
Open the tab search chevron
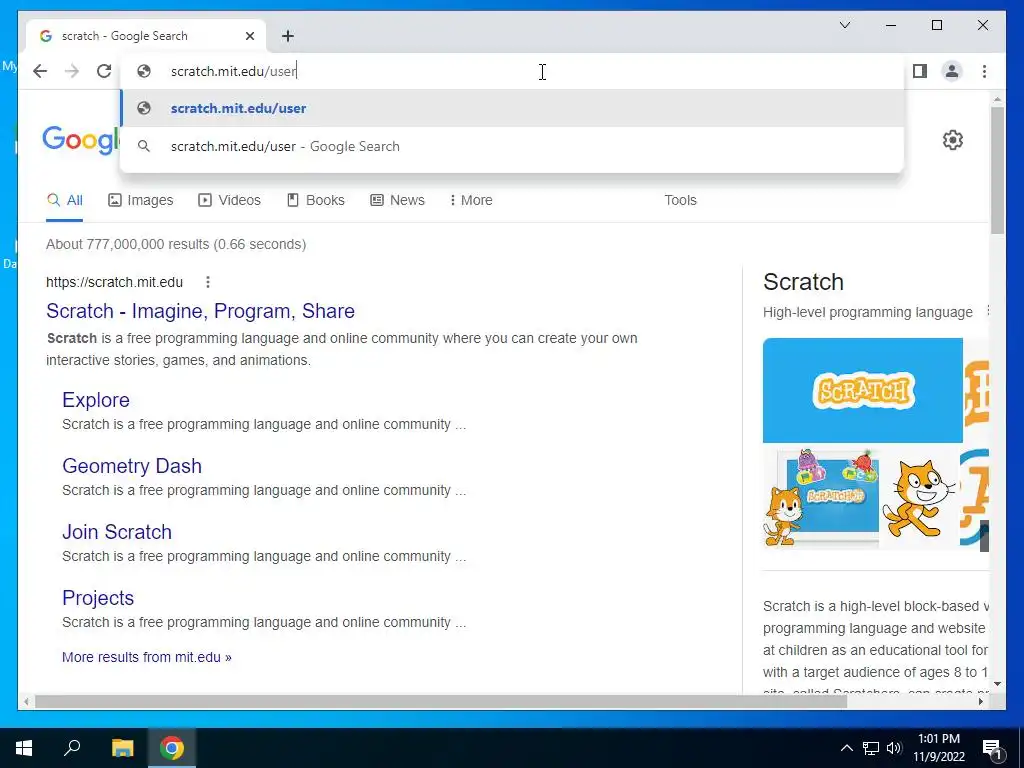coord(844,25)
